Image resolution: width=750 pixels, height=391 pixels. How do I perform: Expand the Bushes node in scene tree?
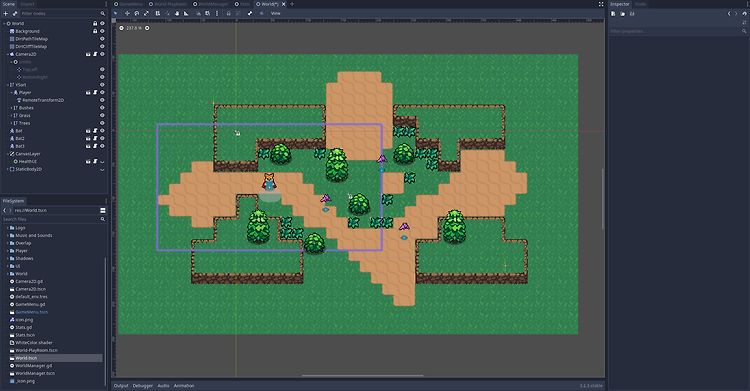click(x=11, y=108)
